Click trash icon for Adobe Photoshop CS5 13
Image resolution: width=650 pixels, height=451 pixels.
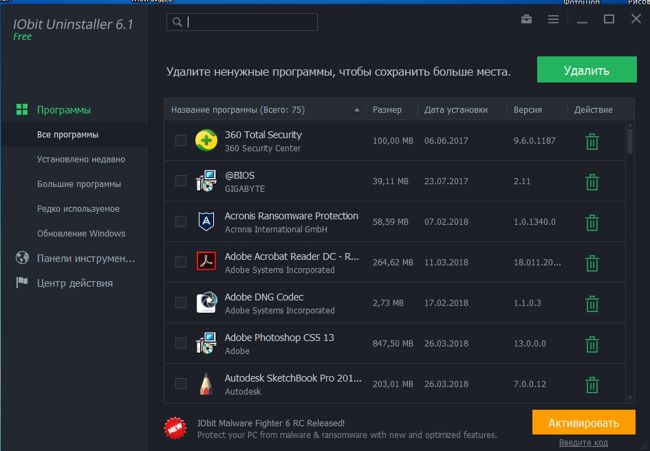(x=592, y=344)
